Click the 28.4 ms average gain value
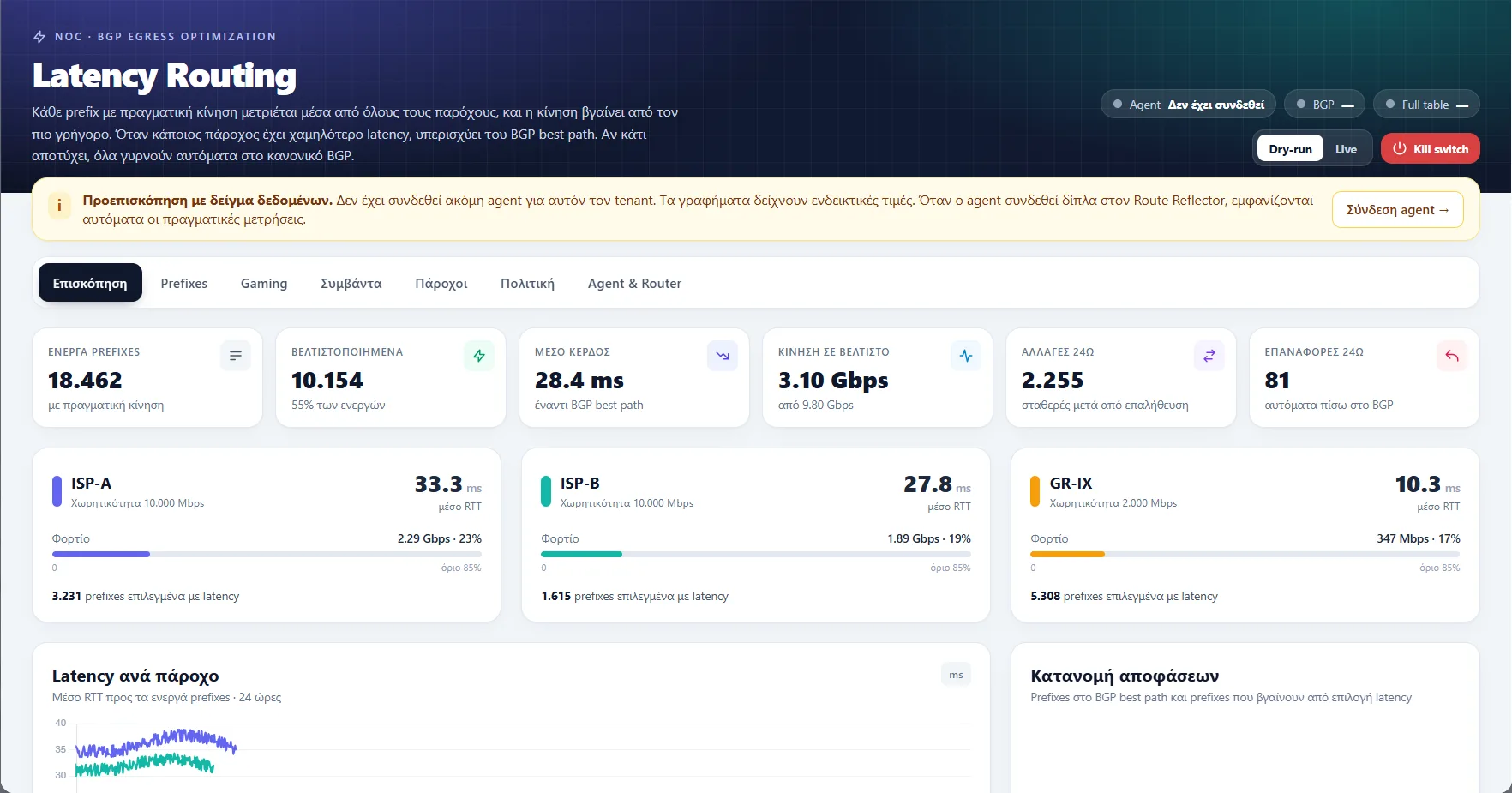The height and width of the screenshot is (793, 1512). point(579,381)
